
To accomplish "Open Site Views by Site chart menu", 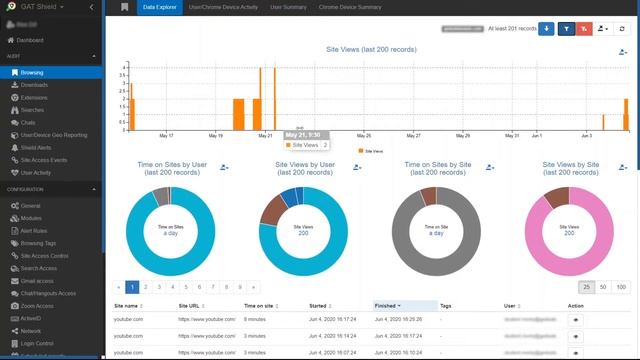I will [x=623, y=167].
